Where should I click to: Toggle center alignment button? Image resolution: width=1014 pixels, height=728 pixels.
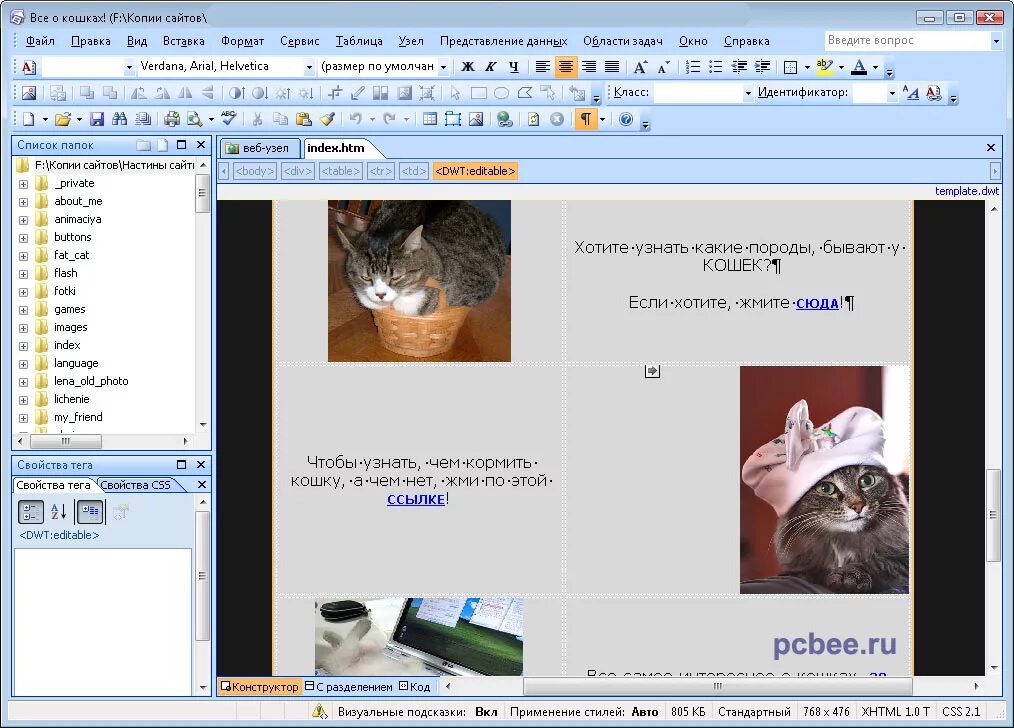pos(566,67)
